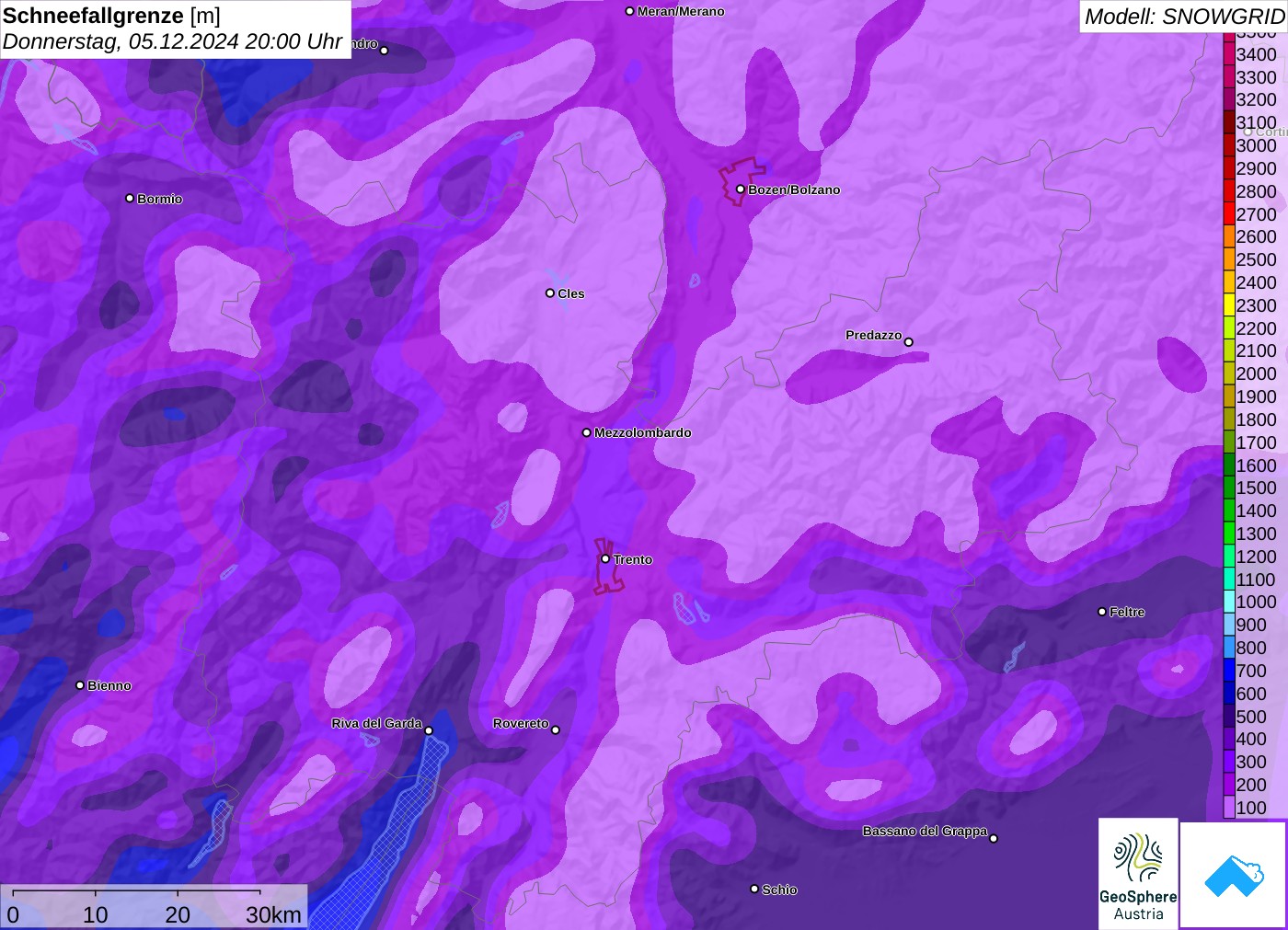The width and height of the screenshot is (1288, 930).
Task: Select the 2300 m yellow legend swatch
Action: coord(1229,305)
